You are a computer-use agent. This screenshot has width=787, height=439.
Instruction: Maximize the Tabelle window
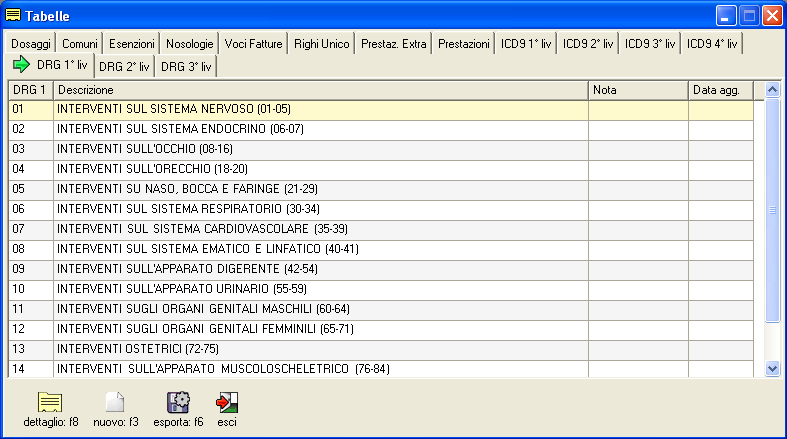coord(749,15)
